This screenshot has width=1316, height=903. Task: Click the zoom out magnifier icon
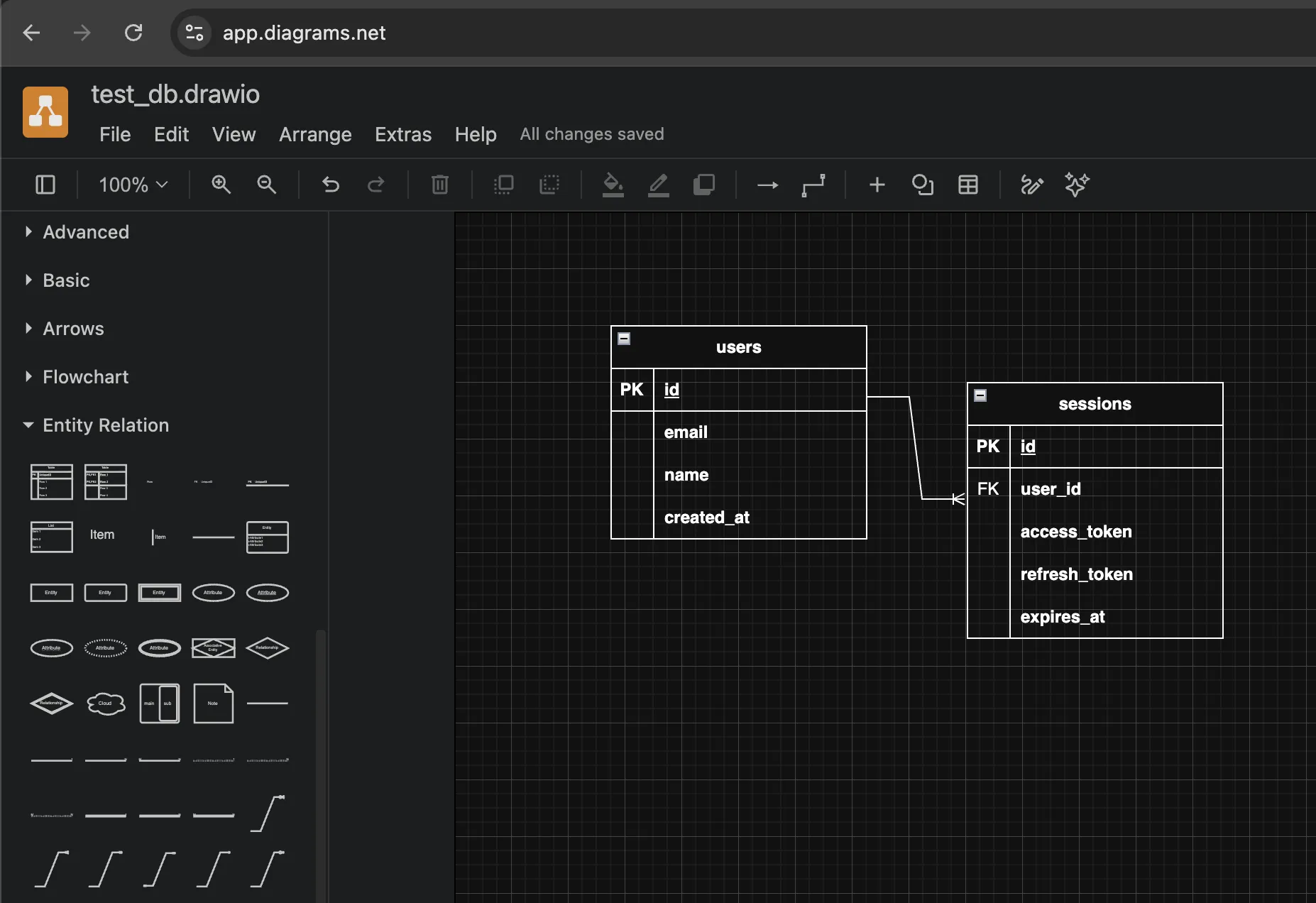(x=267, y=185)
